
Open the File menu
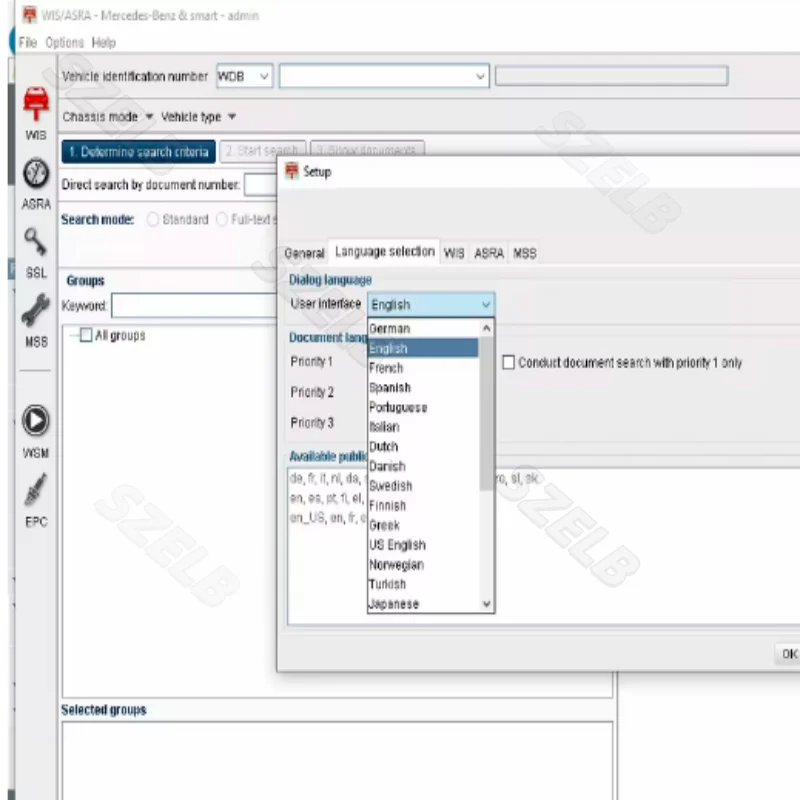pyautogui.click(x=28, y=42)
